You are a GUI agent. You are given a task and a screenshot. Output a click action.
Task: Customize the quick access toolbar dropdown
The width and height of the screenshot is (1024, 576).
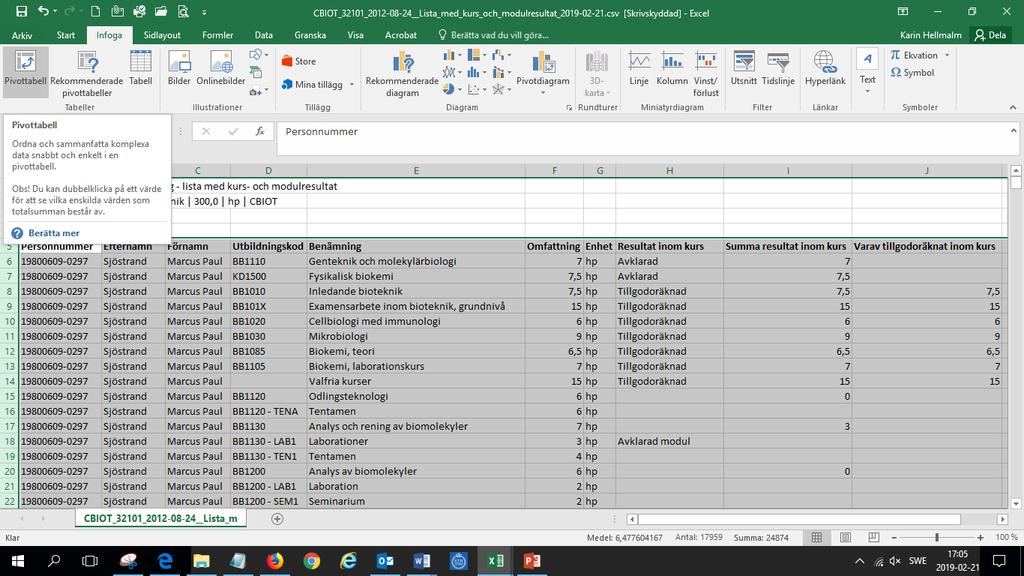[204, 12]
